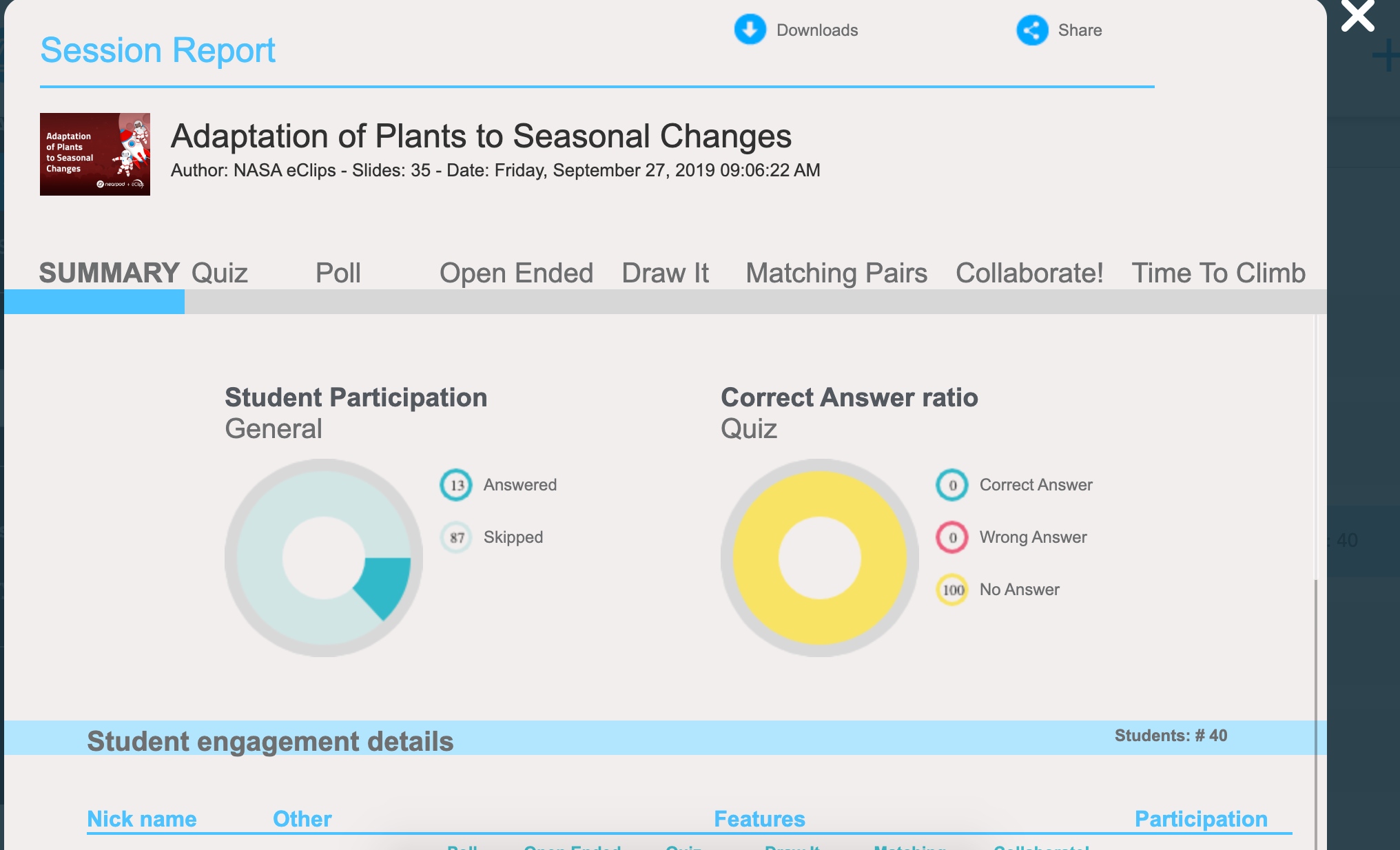Click the 'Answered' legend label

[x=520, y=485]
